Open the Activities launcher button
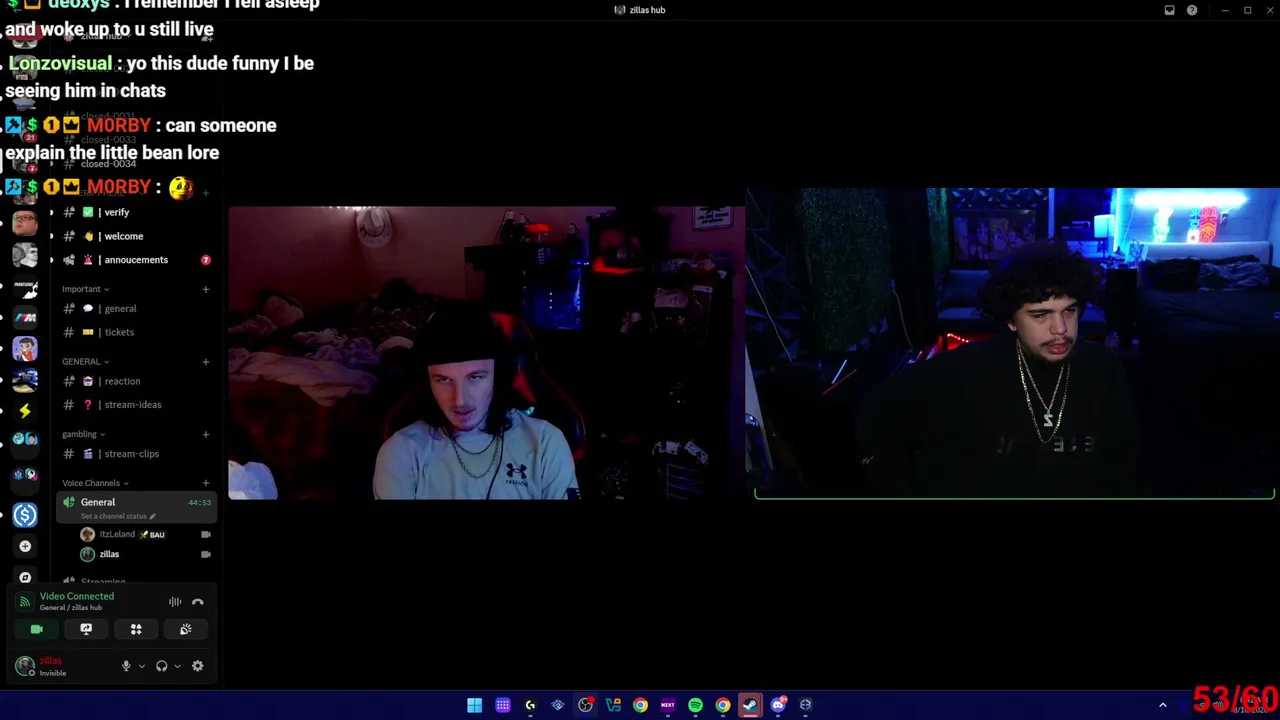The image size is (1280, 720). point(136,629)
